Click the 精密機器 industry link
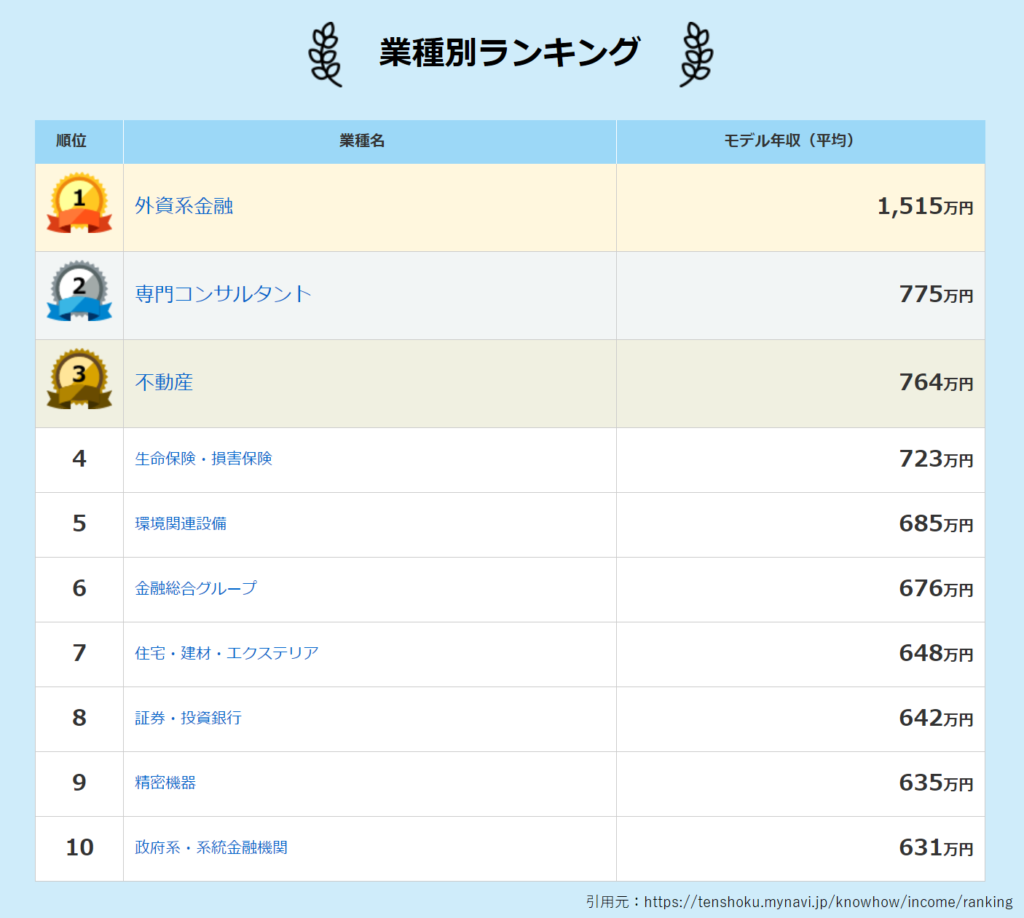The height and width of the screenshot is (918, 1024). [165, 783]
